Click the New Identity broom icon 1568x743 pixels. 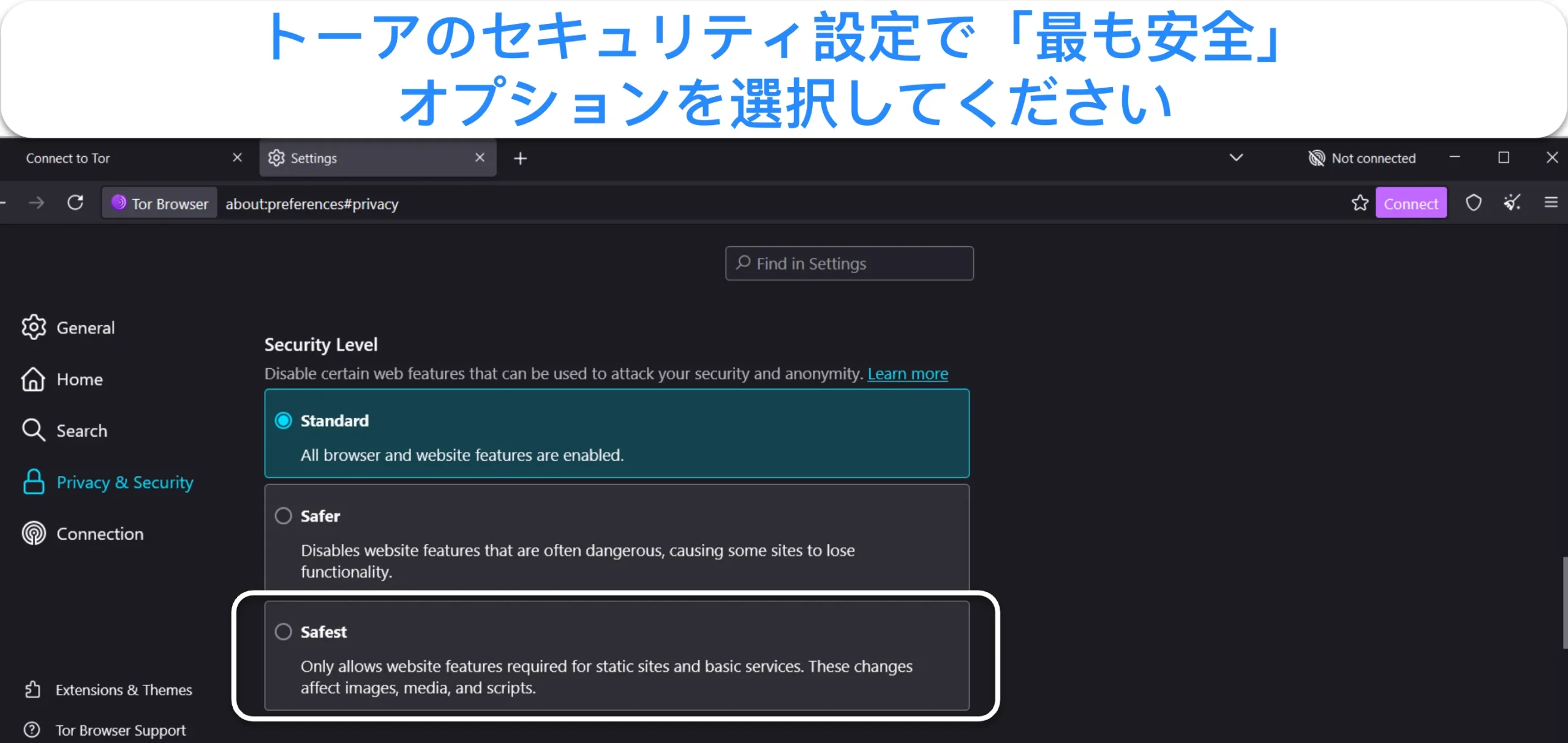[1512, 203]
